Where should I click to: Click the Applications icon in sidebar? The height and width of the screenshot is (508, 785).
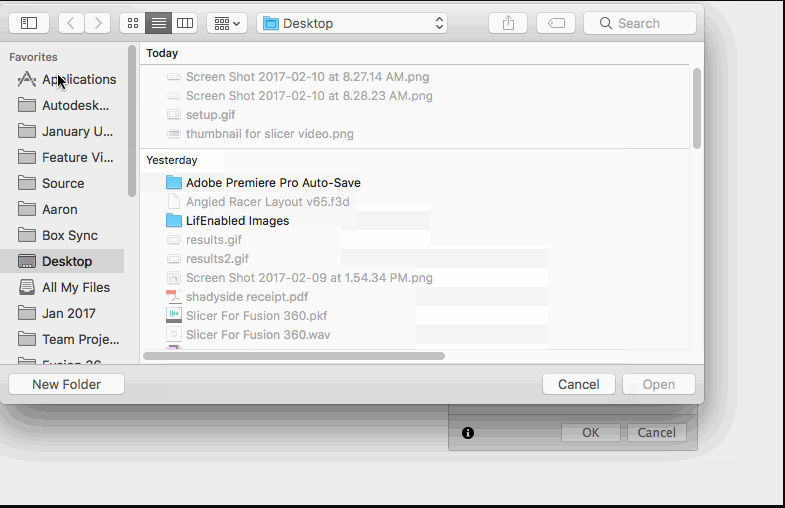coord(27,79)
